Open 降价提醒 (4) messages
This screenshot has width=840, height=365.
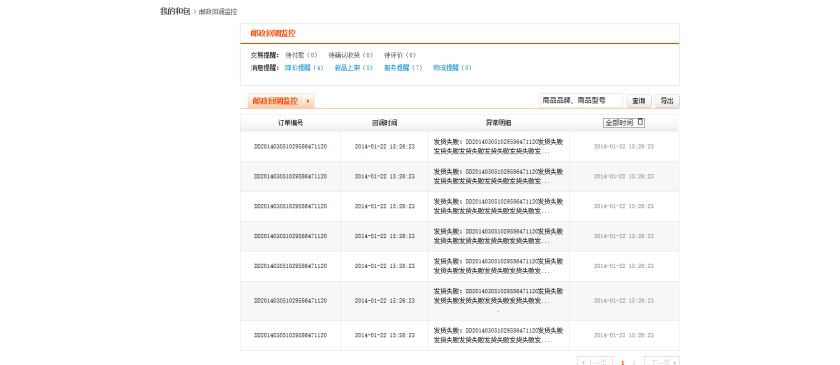304,68
